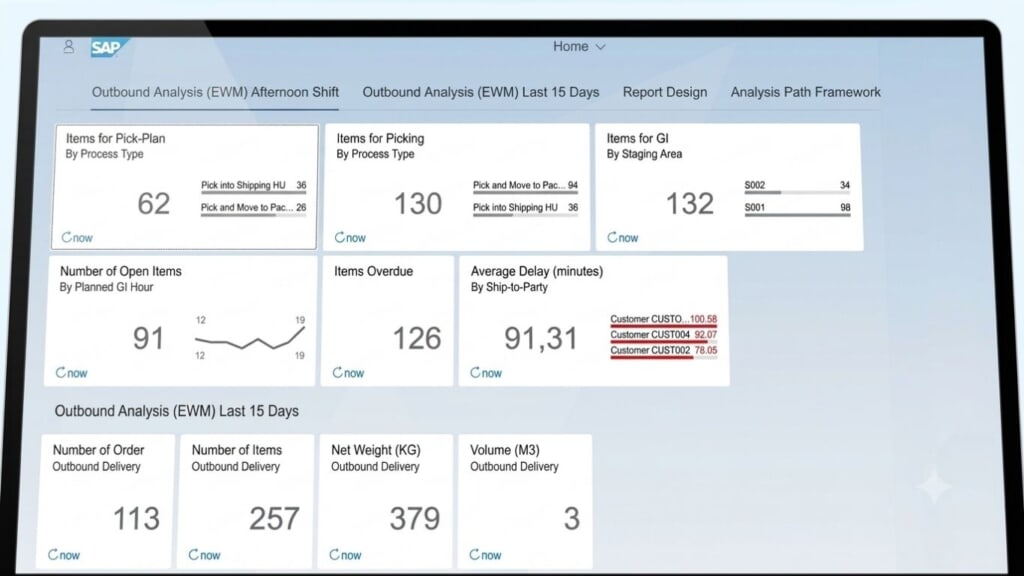Click the Volume (M3) value 3
The image size is (1024, 576).
571,519
